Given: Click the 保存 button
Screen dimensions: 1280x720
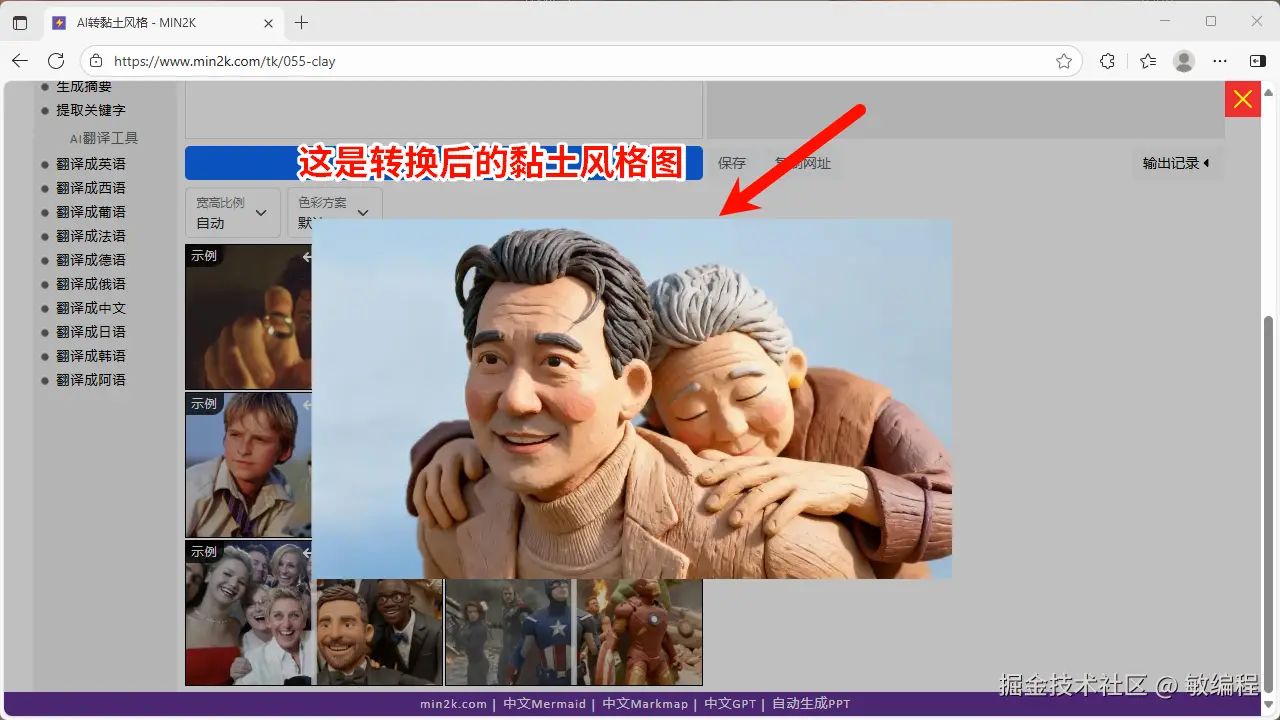Looking at the screenshot, I should [732, 163].
